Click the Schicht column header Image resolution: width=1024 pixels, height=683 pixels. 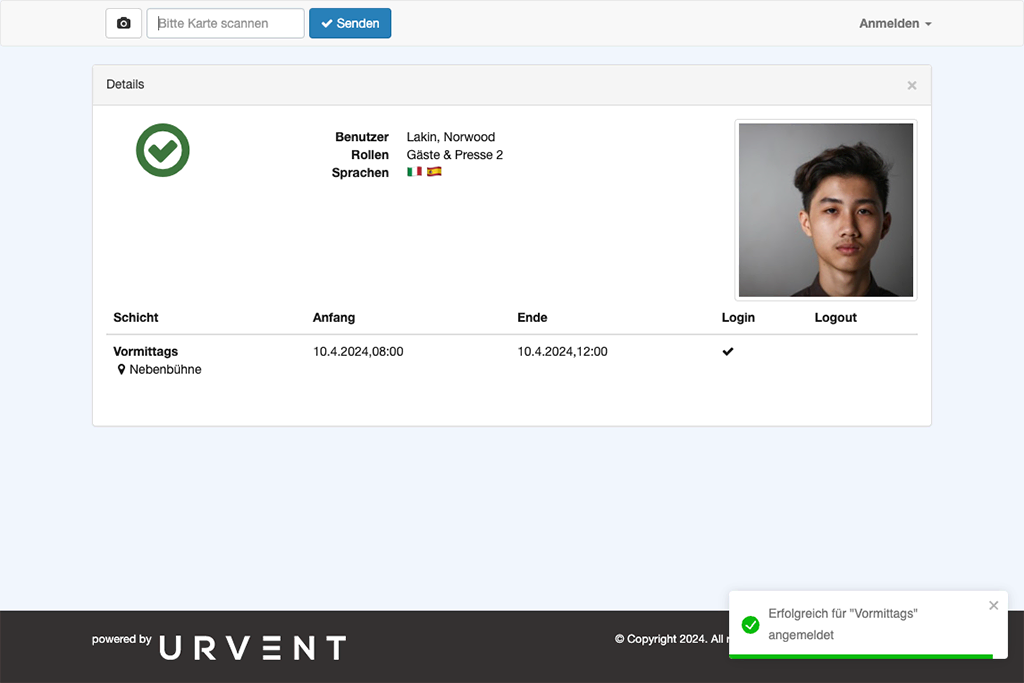(x=136, y=317)
